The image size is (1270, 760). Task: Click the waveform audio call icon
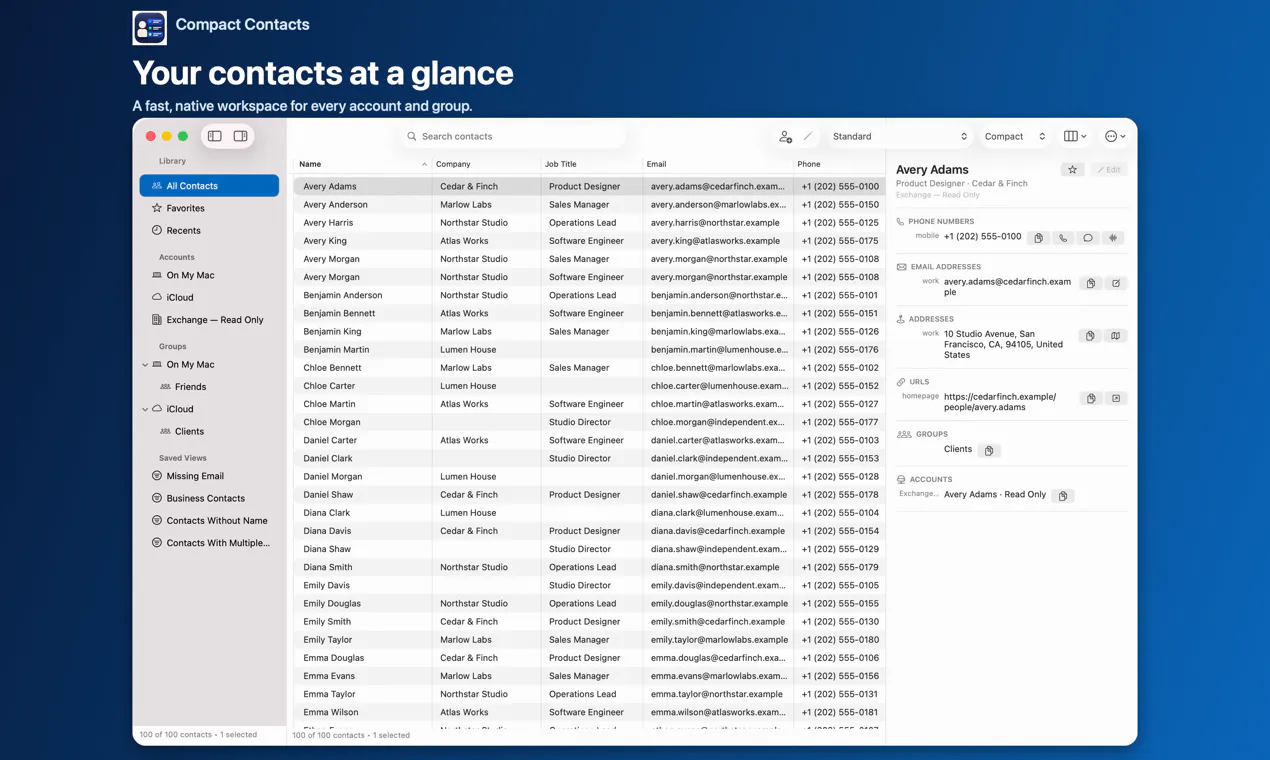point(1113,238)
